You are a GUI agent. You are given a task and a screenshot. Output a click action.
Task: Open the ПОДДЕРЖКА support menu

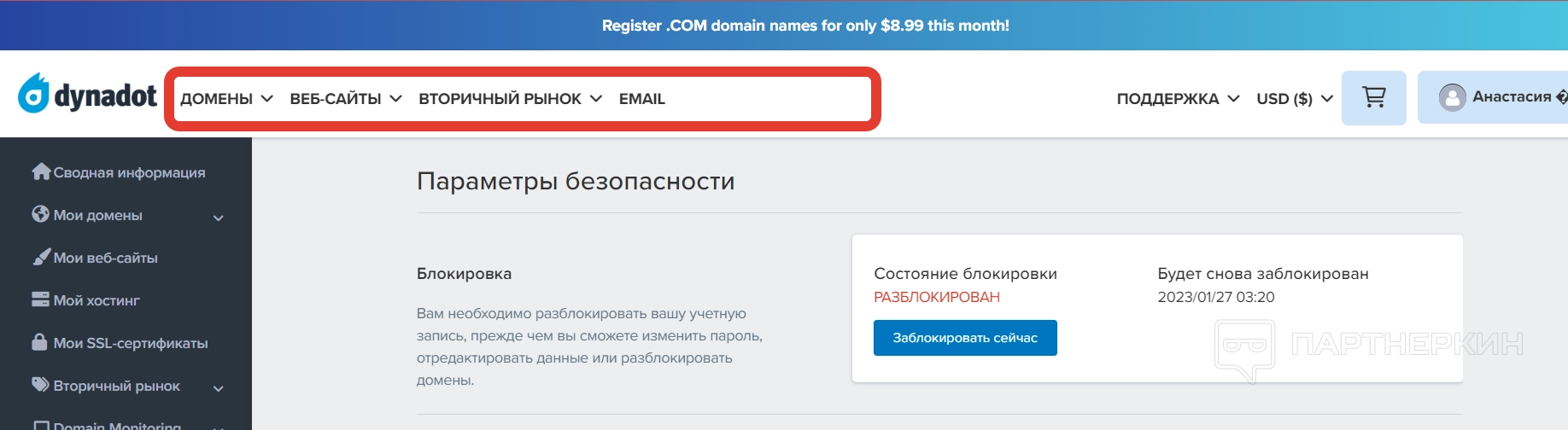click(1177, 99)
